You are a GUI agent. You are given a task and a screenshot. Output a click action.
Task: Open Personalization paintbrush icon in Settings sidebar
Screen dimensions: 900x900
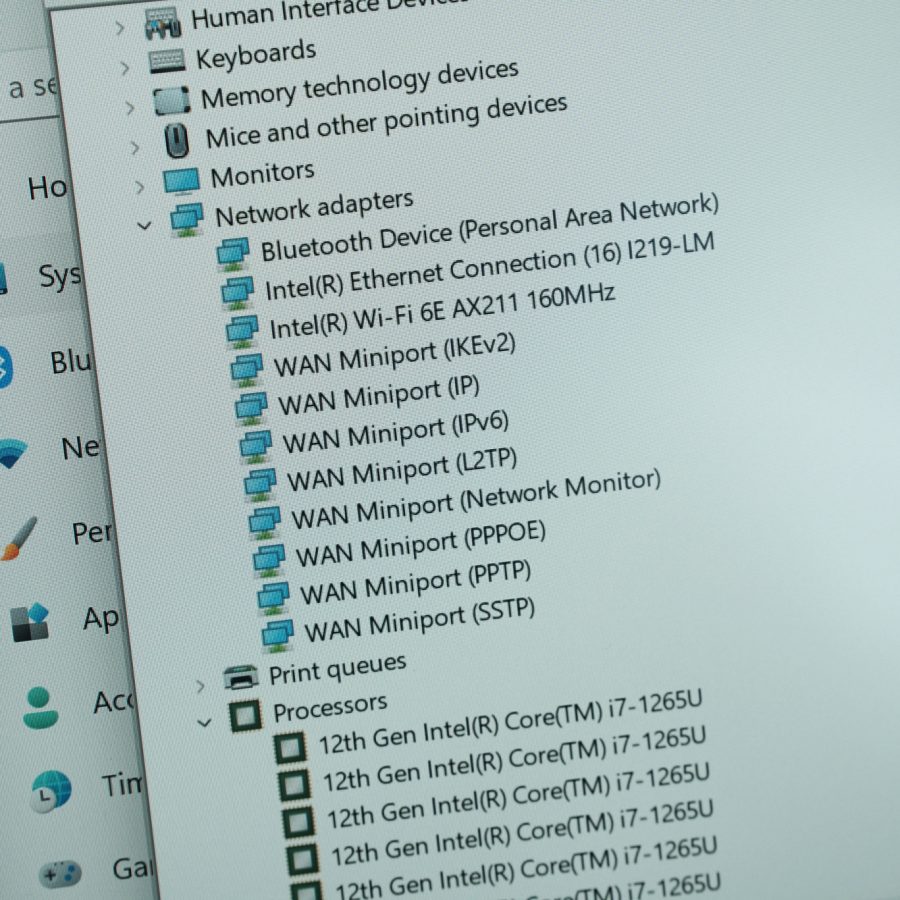pos(18,538)
